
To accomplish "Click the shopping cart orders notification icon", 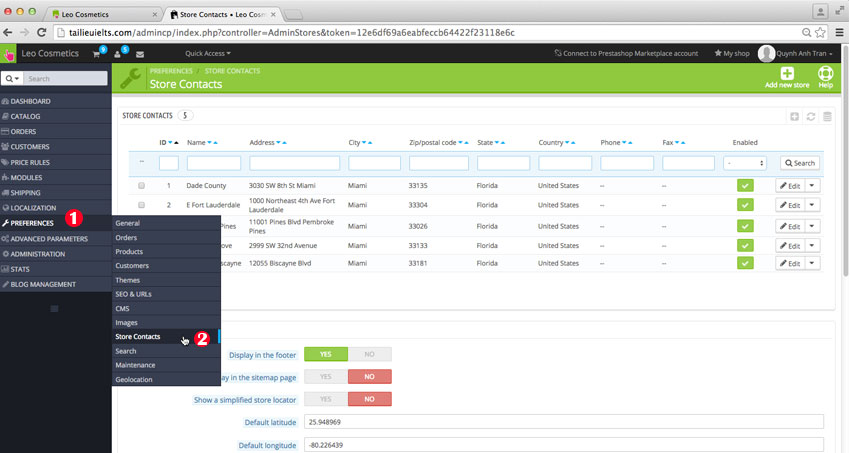I will pyautogui.click(x=98, y=53).
